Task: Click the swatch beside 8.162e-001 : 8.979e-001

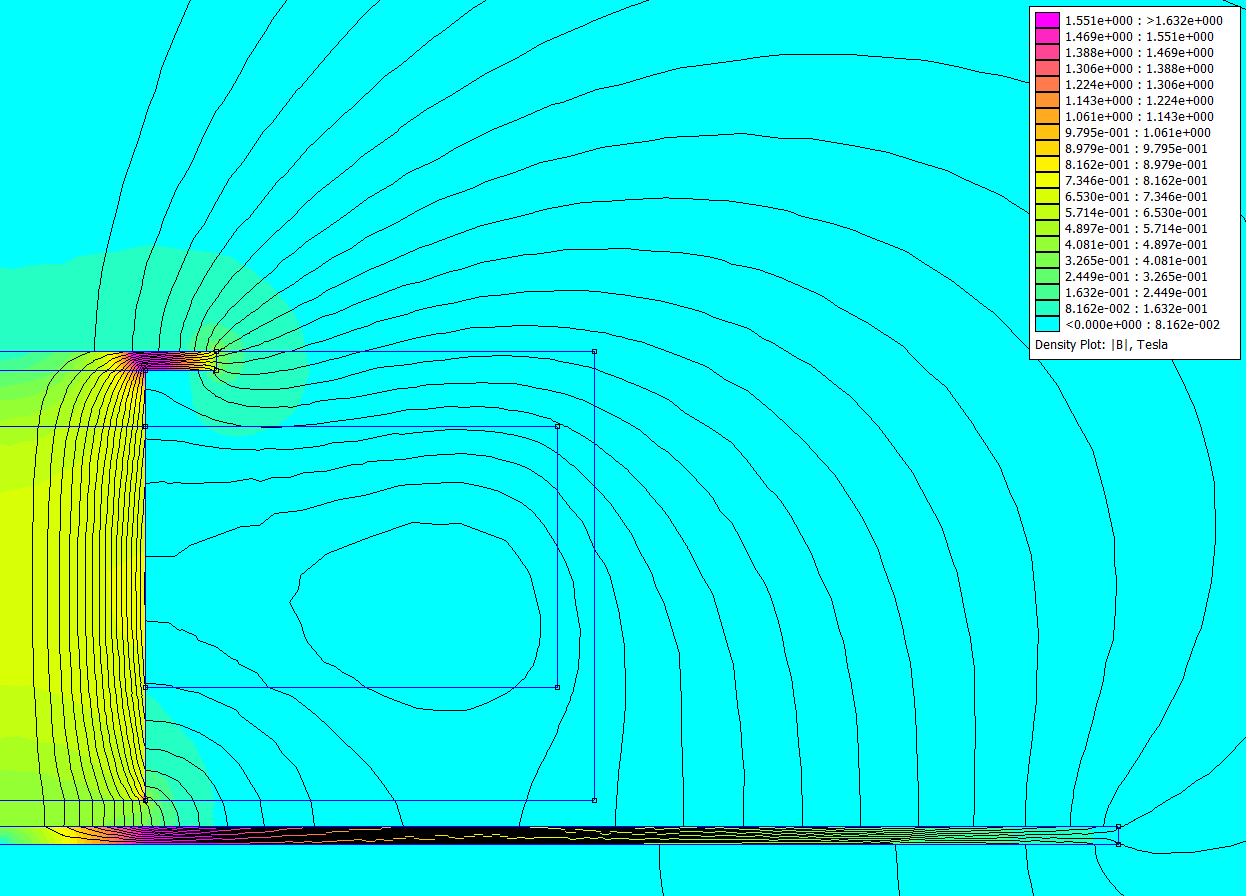Action: click(1047, 164)
